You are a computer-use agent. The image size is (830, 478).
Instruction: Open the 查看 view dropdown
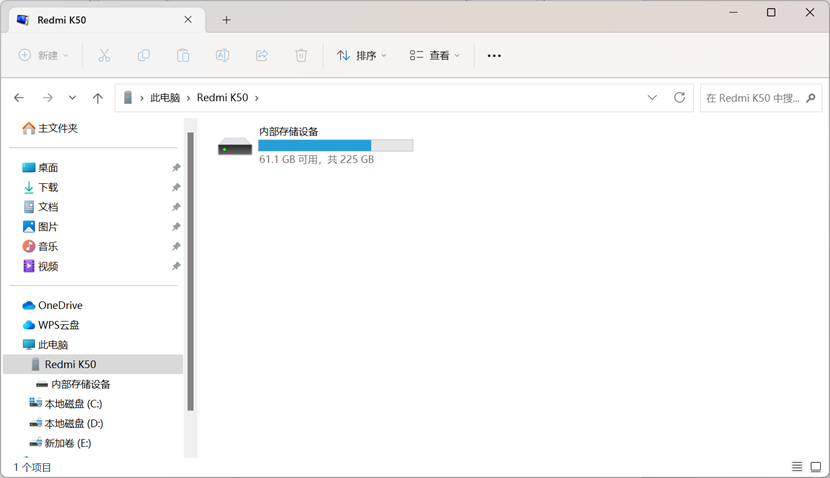(x=435, y=56)
